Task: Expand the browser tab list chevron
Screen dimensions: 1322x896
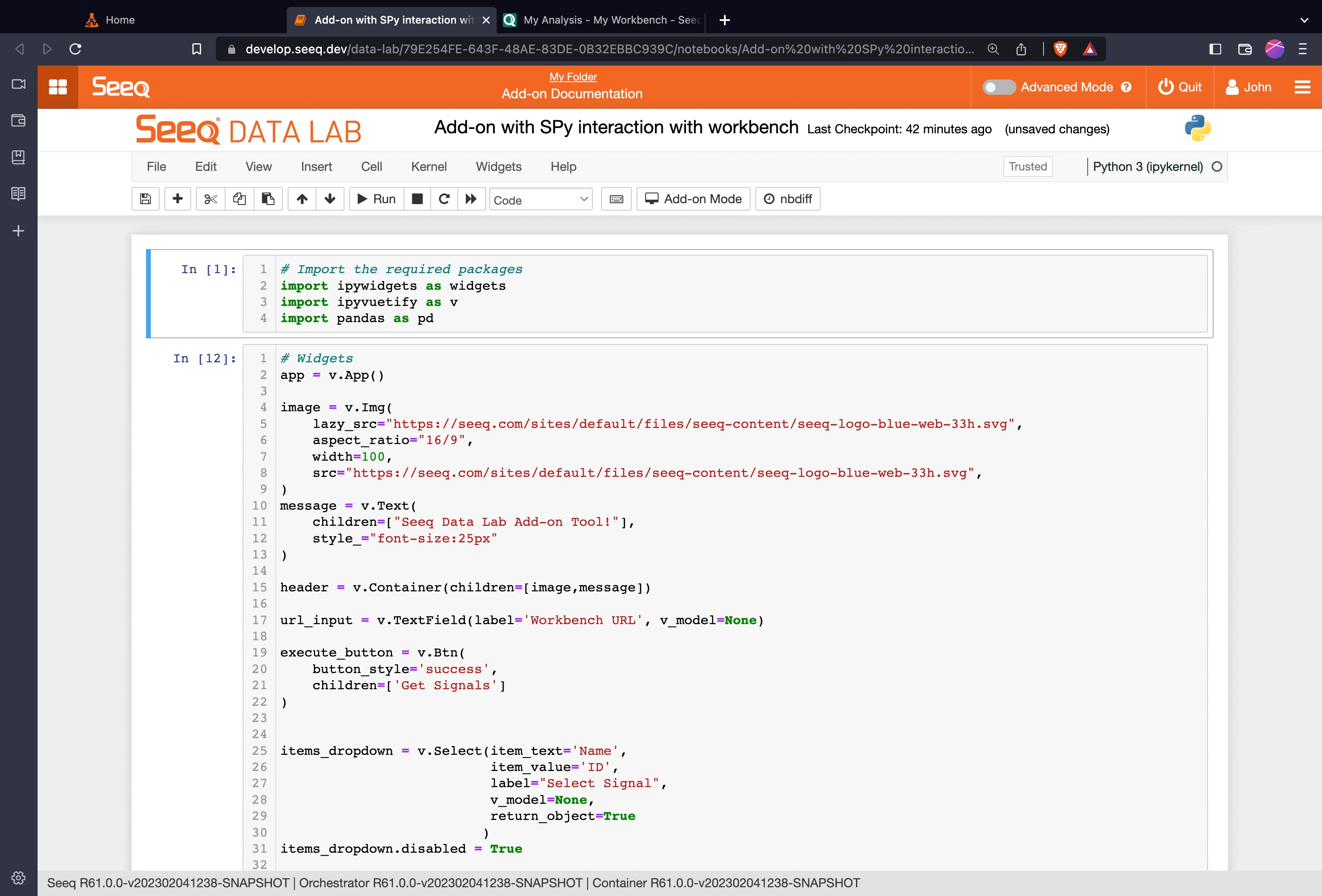Action: 1305,20
